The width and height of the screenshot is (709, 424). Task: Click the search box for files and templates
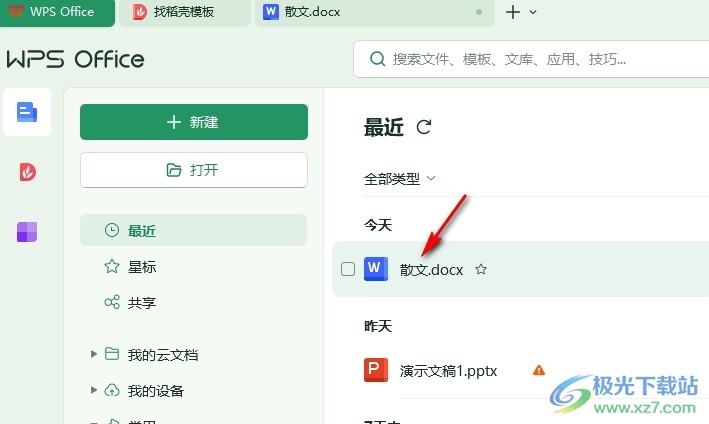click(531, 59)
